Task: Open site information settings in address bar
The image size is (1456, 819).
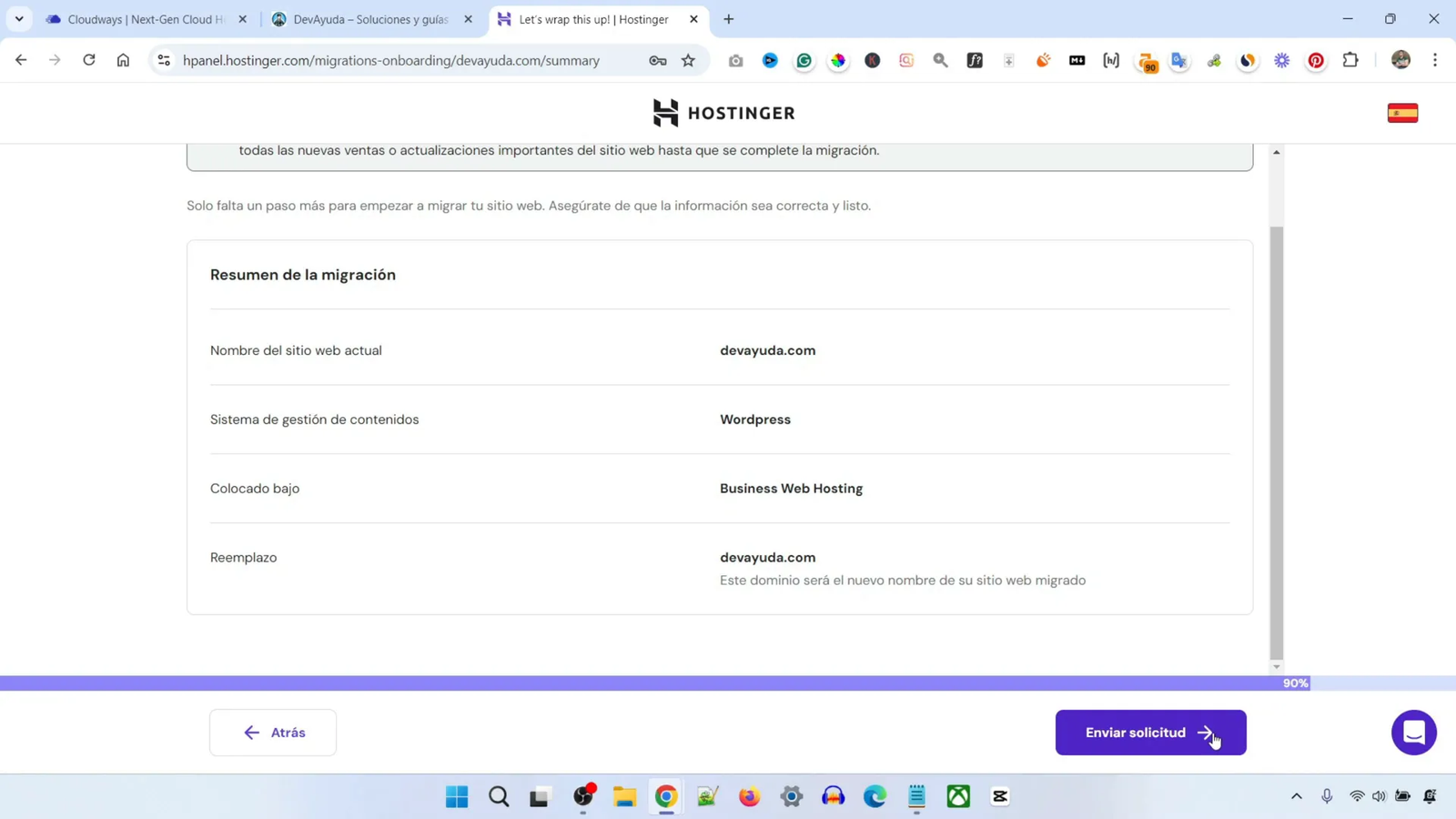Action: point(163,60)
